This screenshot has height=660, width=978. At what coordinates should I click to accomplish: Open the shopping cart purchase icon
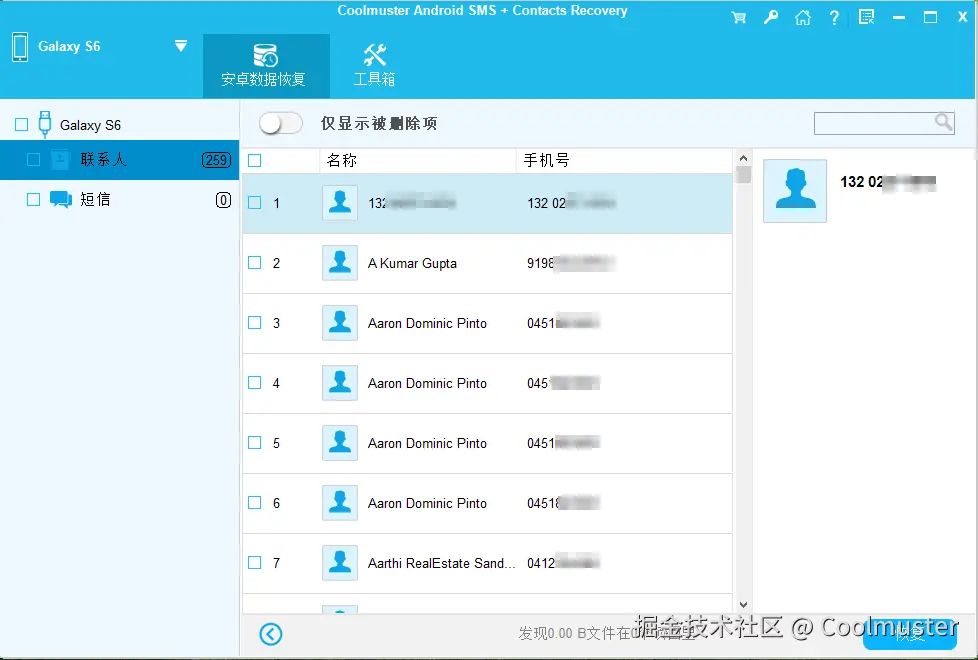coord(739,17)
